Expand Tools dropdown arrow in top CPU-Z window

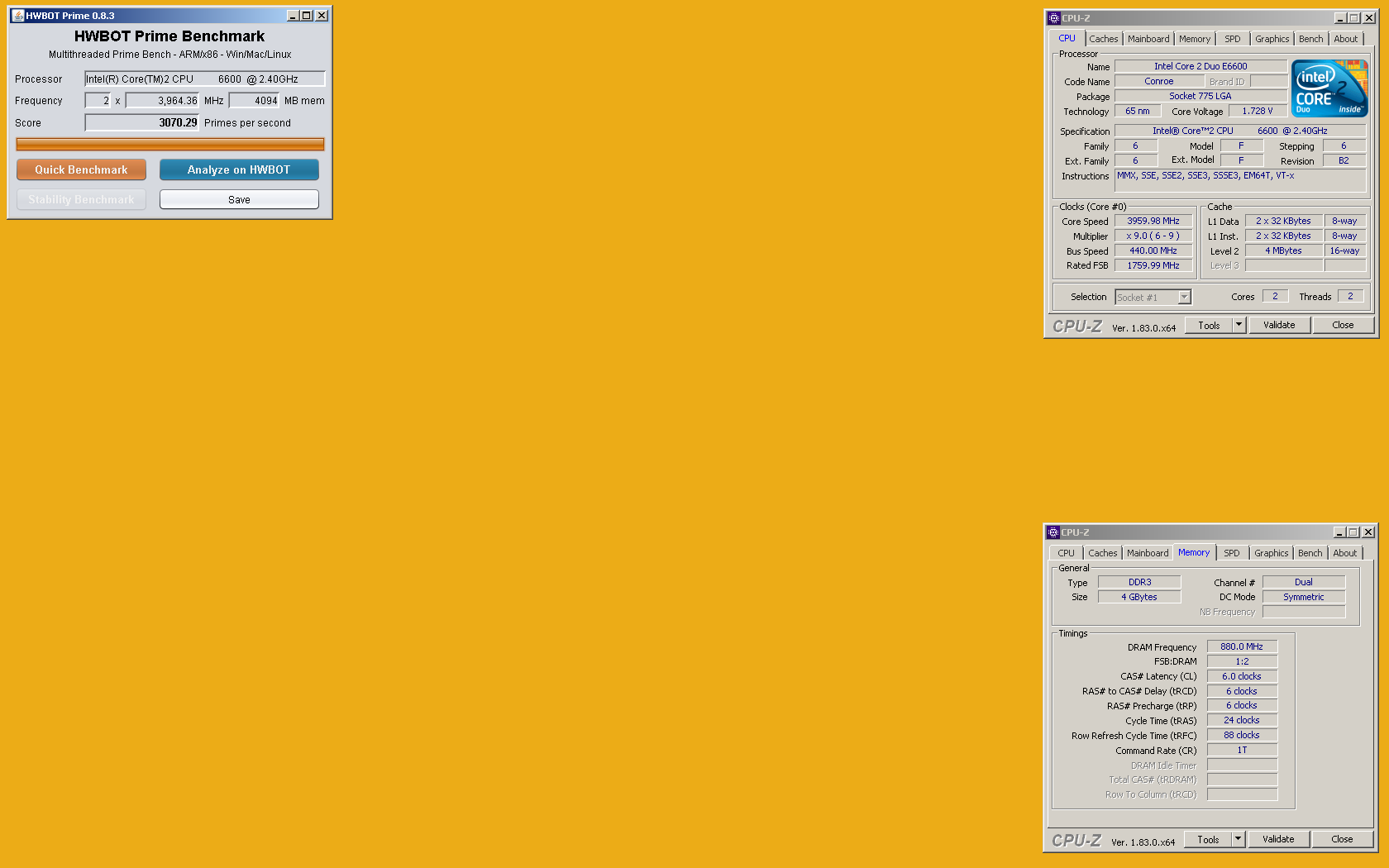pyautogui.click(x=1239, y=325)
